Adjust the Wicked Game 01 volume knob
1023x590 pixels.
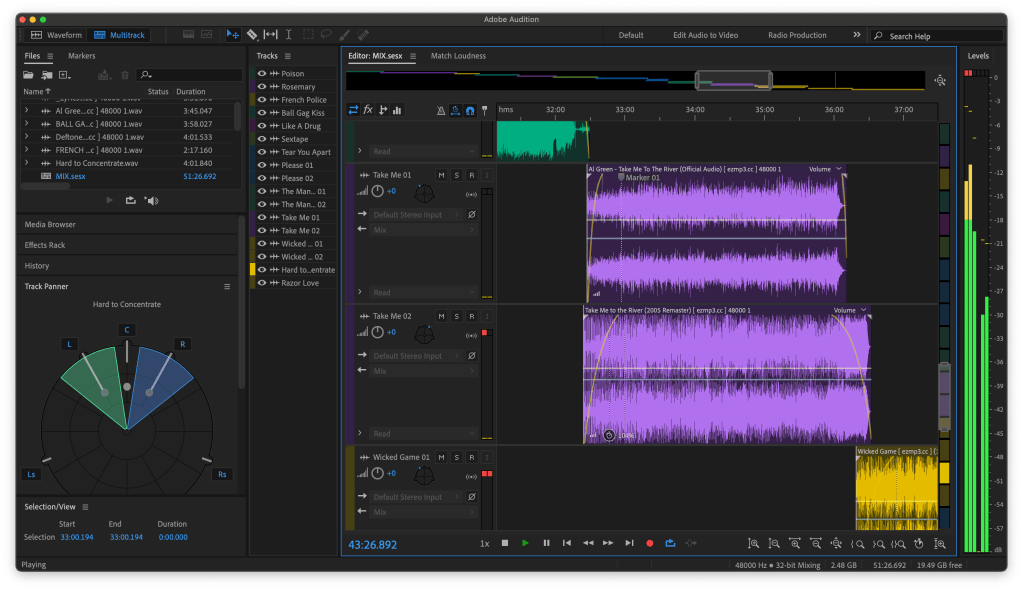[376, 473]
